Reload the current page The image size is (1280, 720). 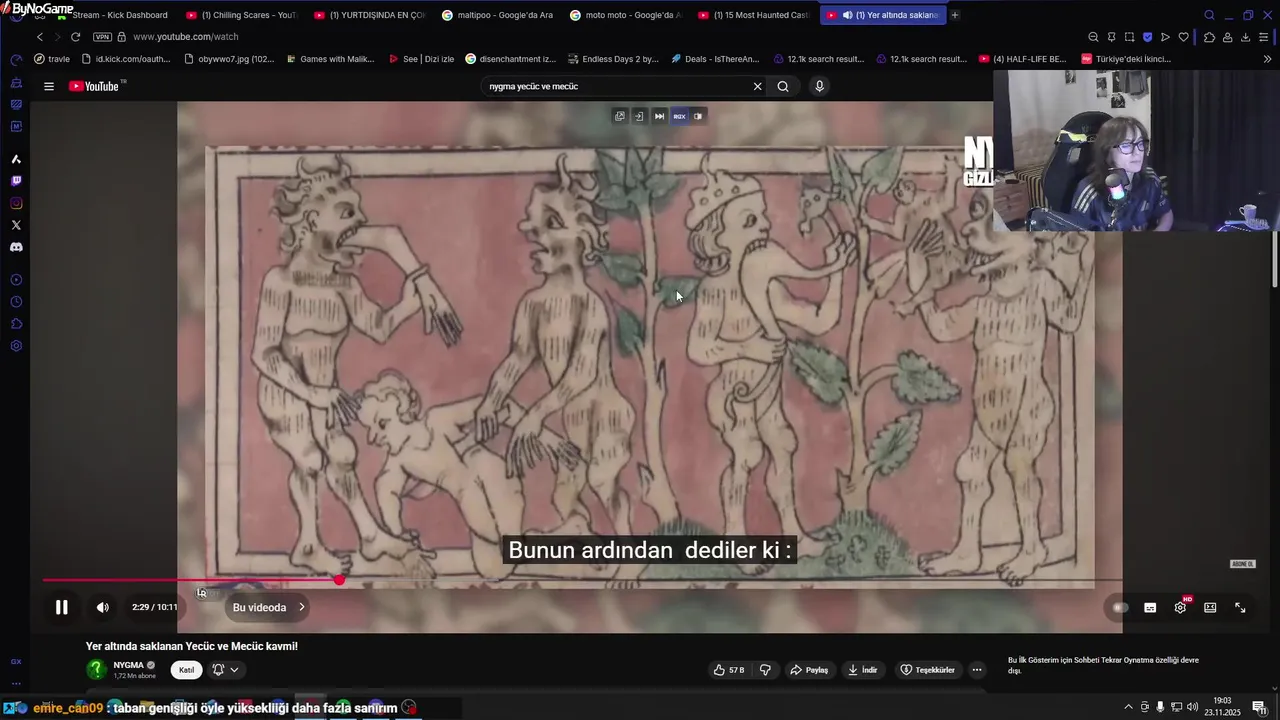click(75, 37)
